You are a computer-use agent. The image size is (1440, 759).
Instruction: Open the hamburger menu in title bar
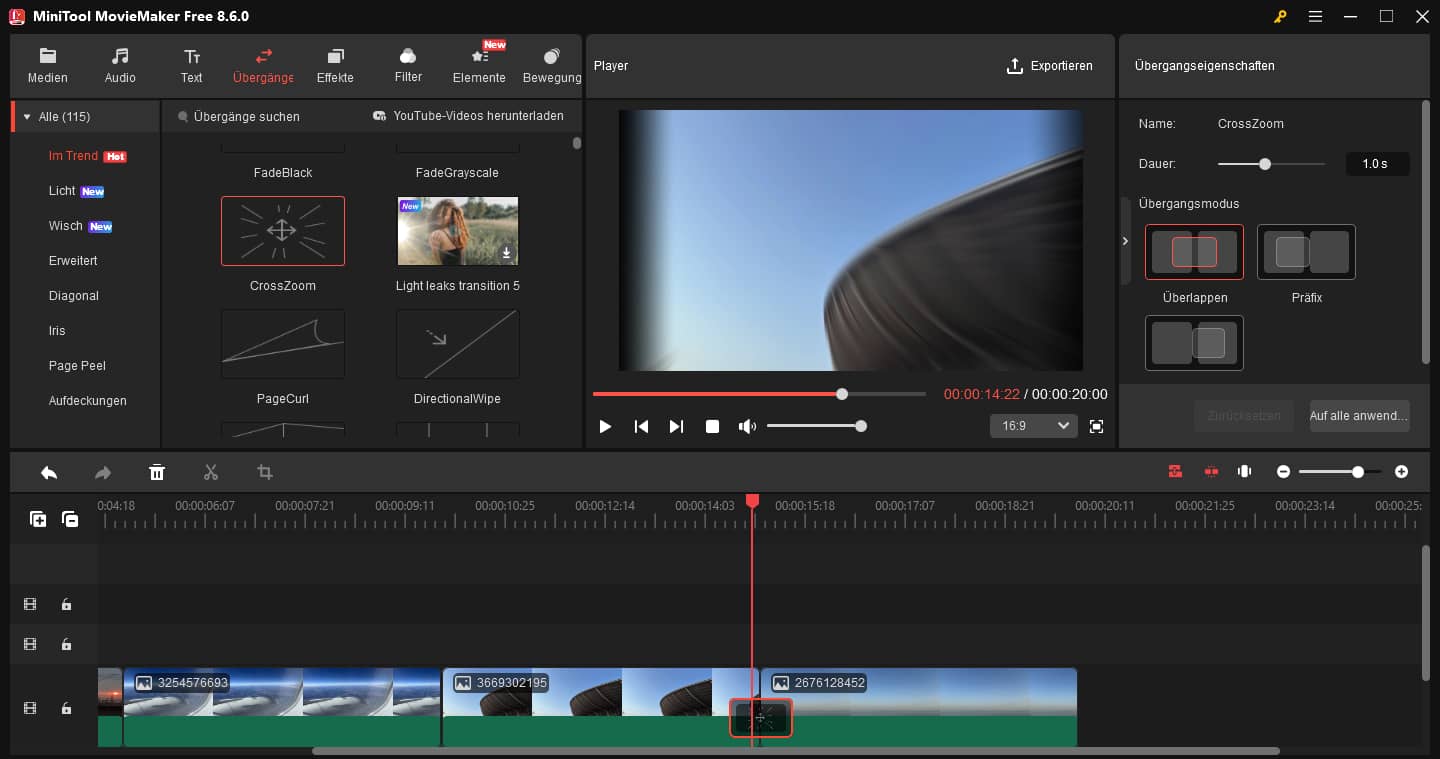[1315, 17]
